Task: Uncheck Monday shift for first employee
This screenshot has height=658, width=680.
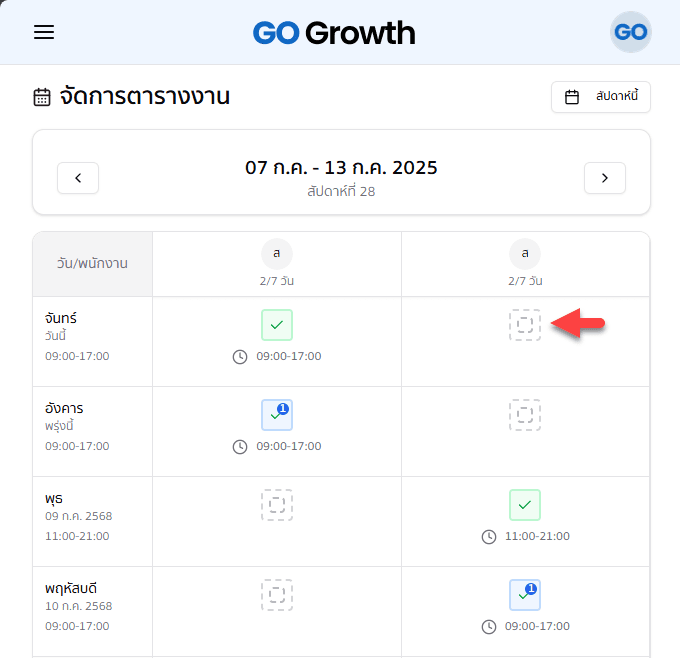Action: (x=277, y=325)
